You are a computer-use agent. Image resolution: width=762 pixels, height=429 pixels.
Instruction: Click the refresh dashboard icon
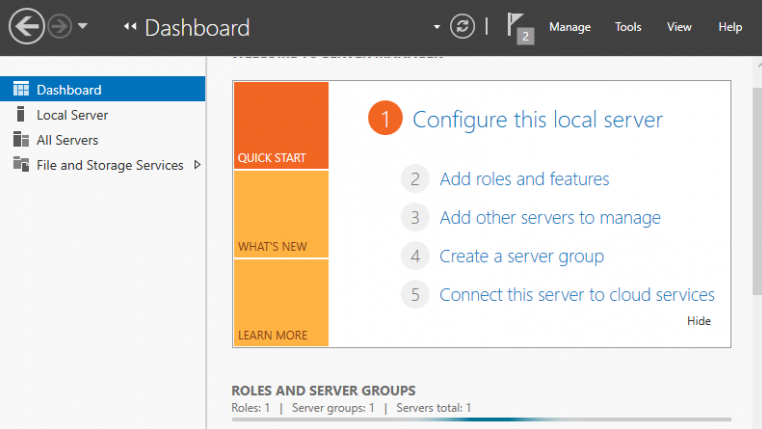(462, 27)
